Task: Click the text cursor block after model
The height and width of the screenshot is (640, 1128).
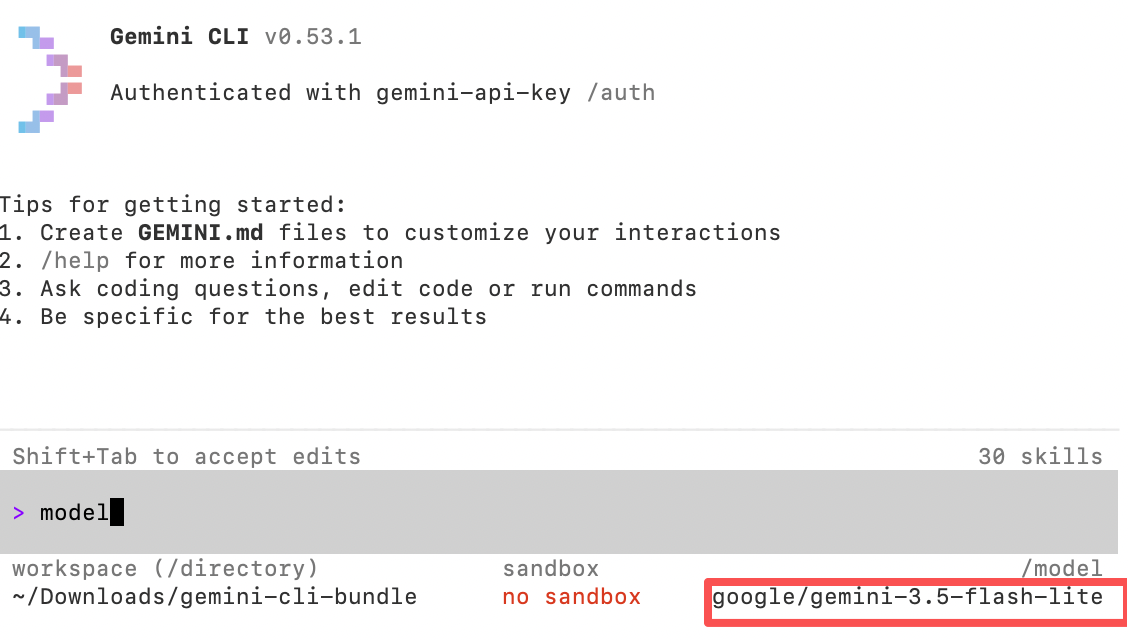Action: coord(117,512)
